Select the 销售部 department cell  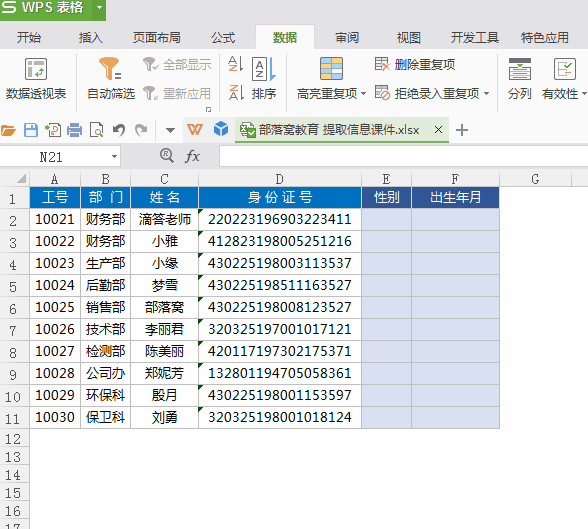point(105,307)
